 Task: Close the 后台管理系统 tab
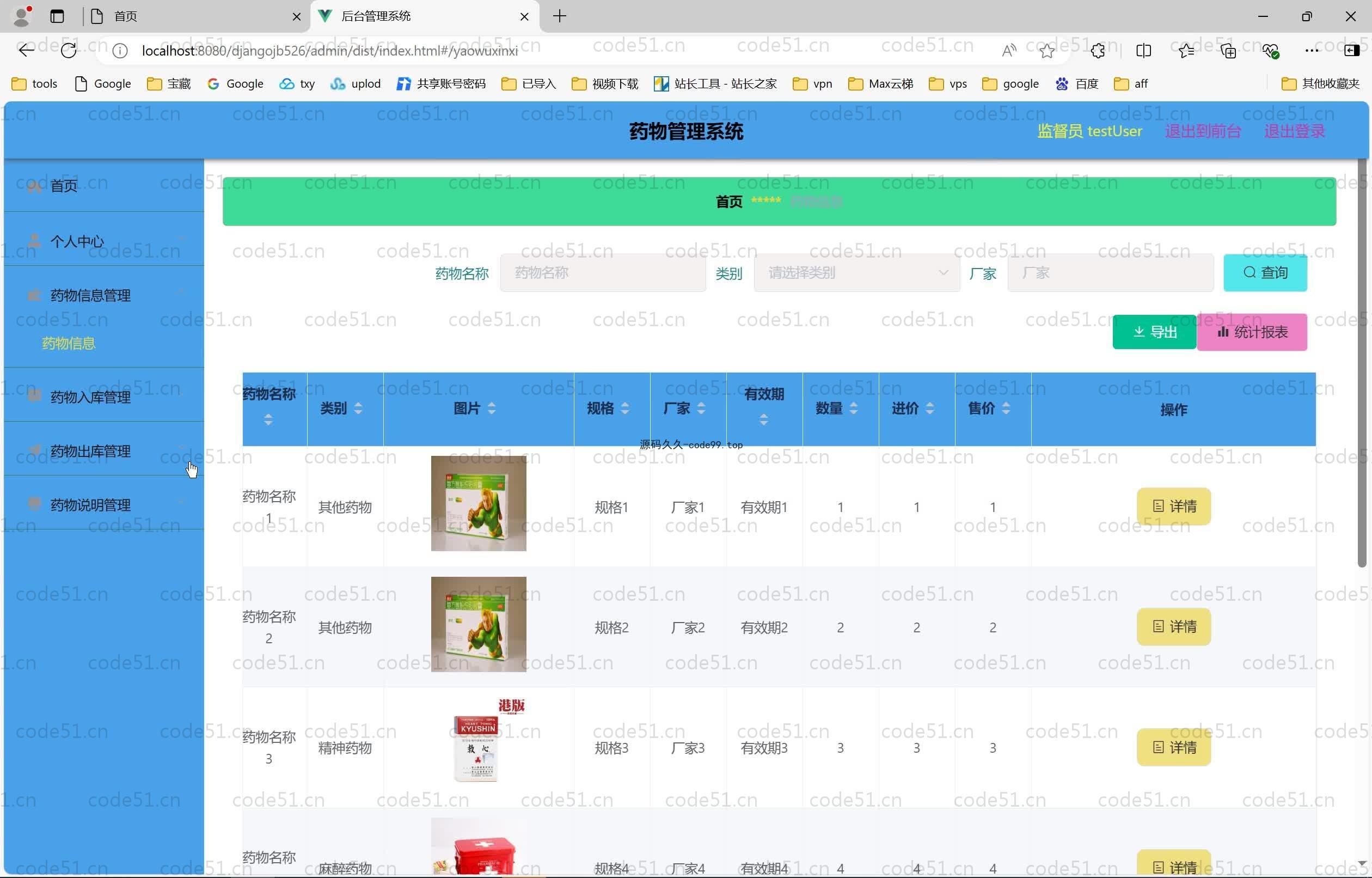(x=524, y=16)
